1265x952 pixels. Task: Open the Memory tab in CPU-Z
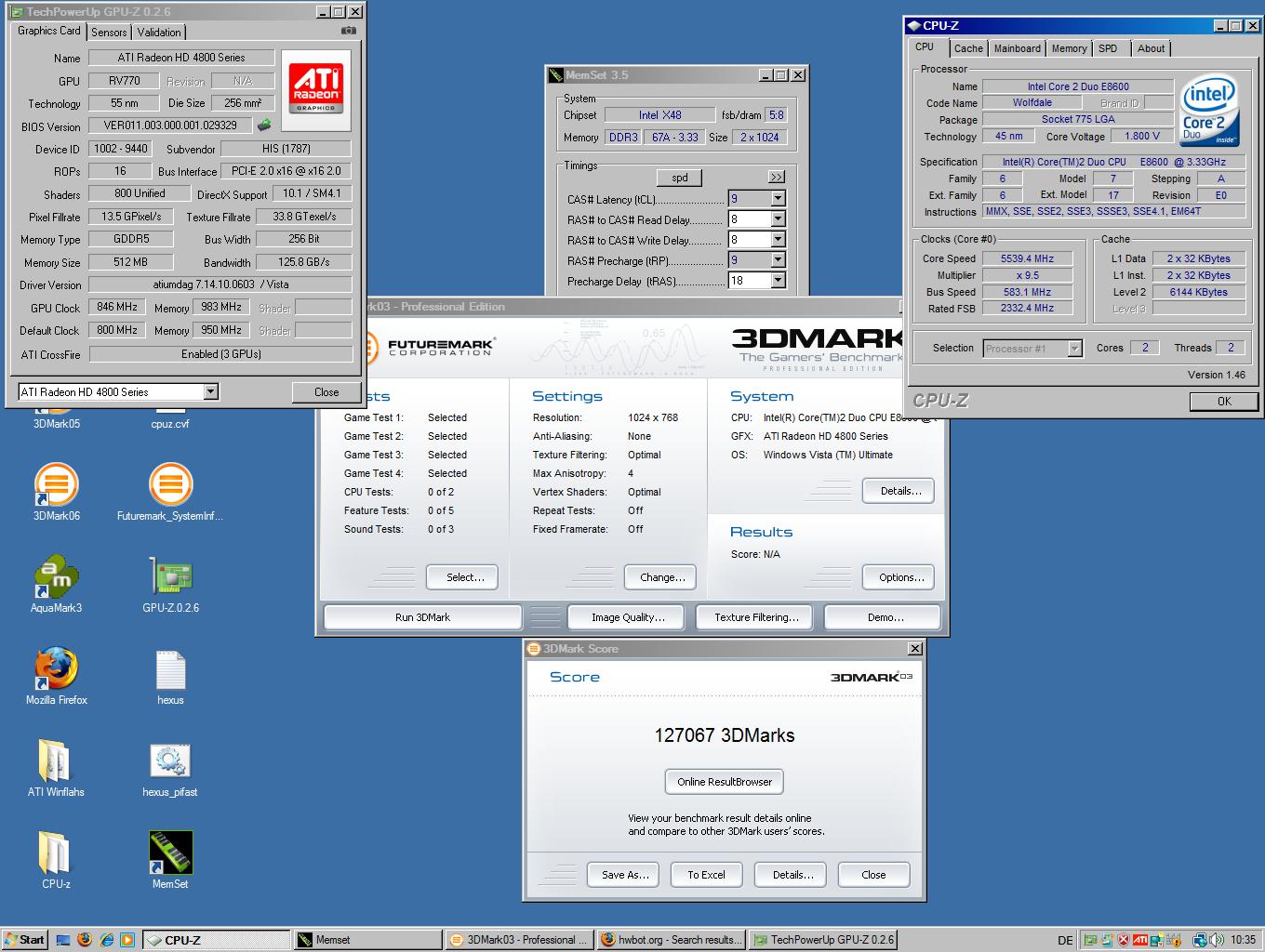(x=1069, y=48)
